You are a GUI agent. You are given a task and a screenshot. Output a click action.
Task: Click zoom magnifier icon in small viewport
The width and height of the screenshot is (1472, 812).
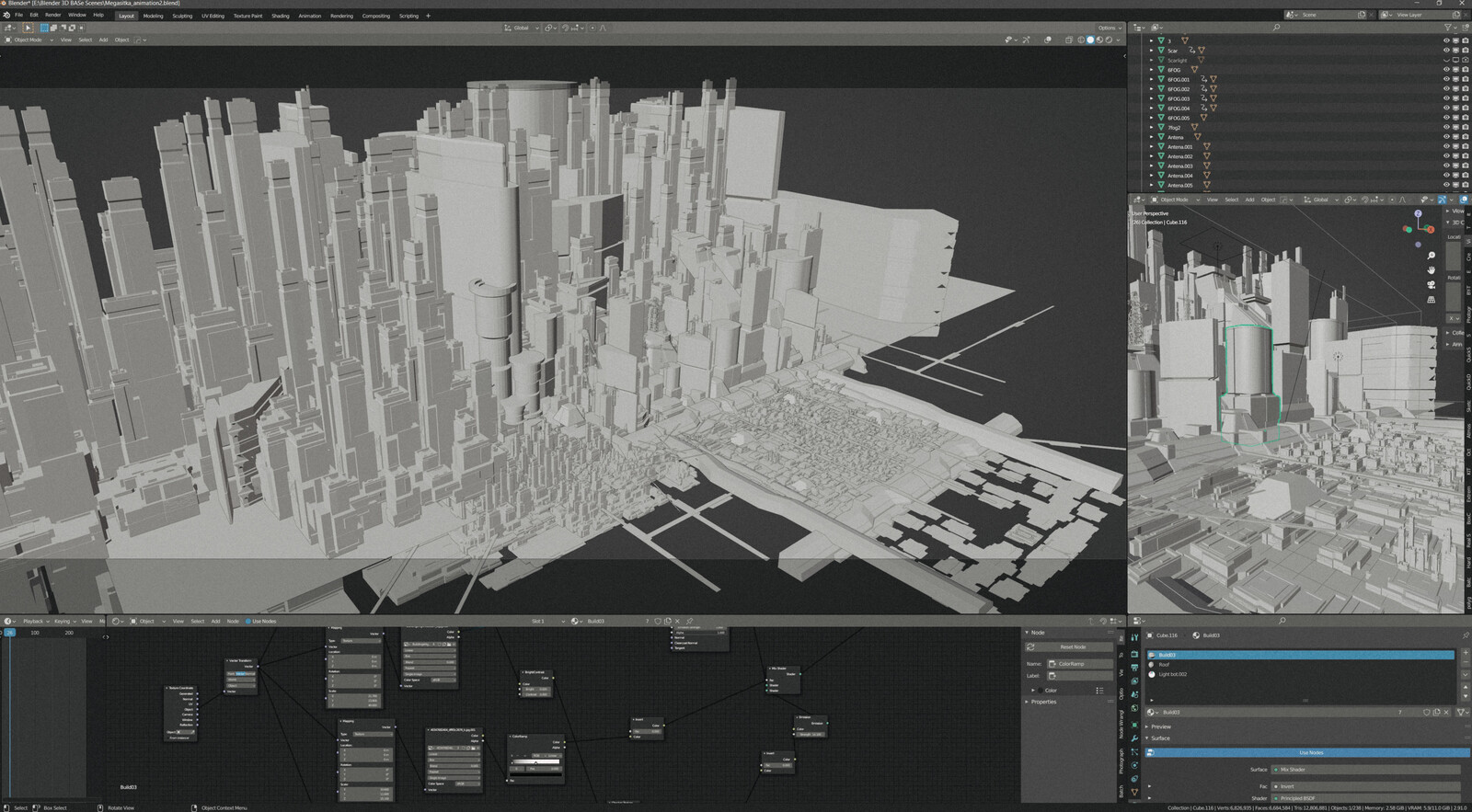(x=1431, y=255)
